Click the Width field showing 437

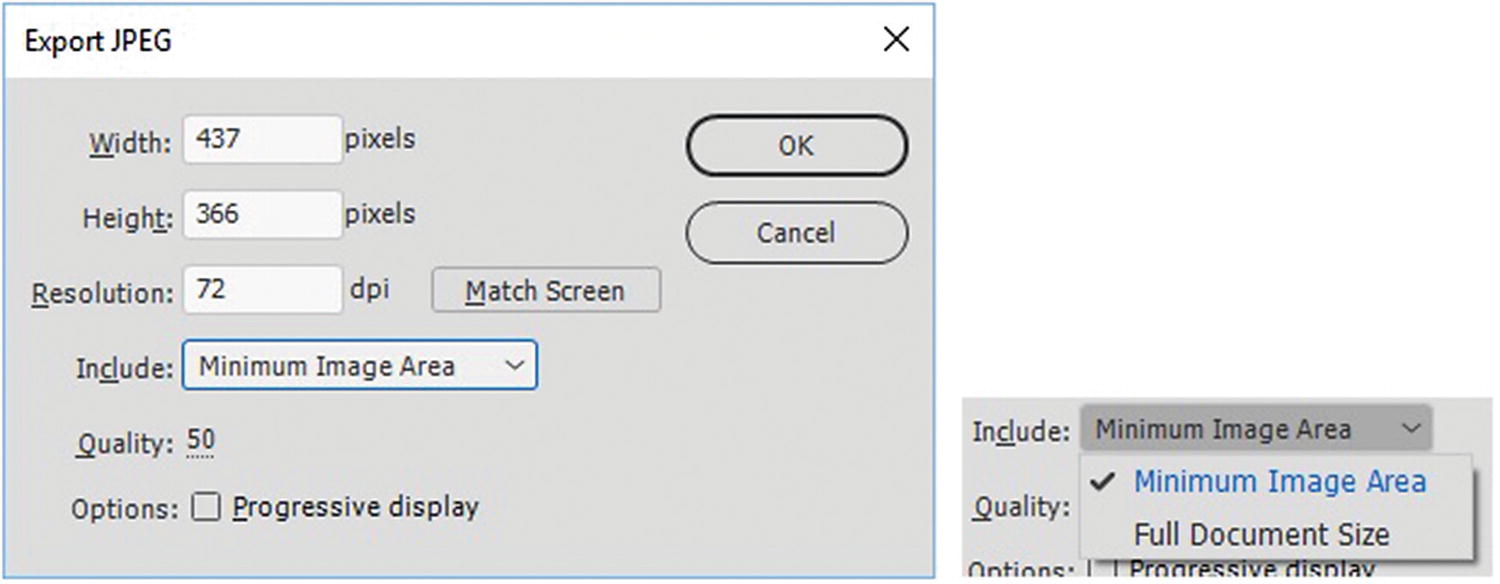(262, 139)
